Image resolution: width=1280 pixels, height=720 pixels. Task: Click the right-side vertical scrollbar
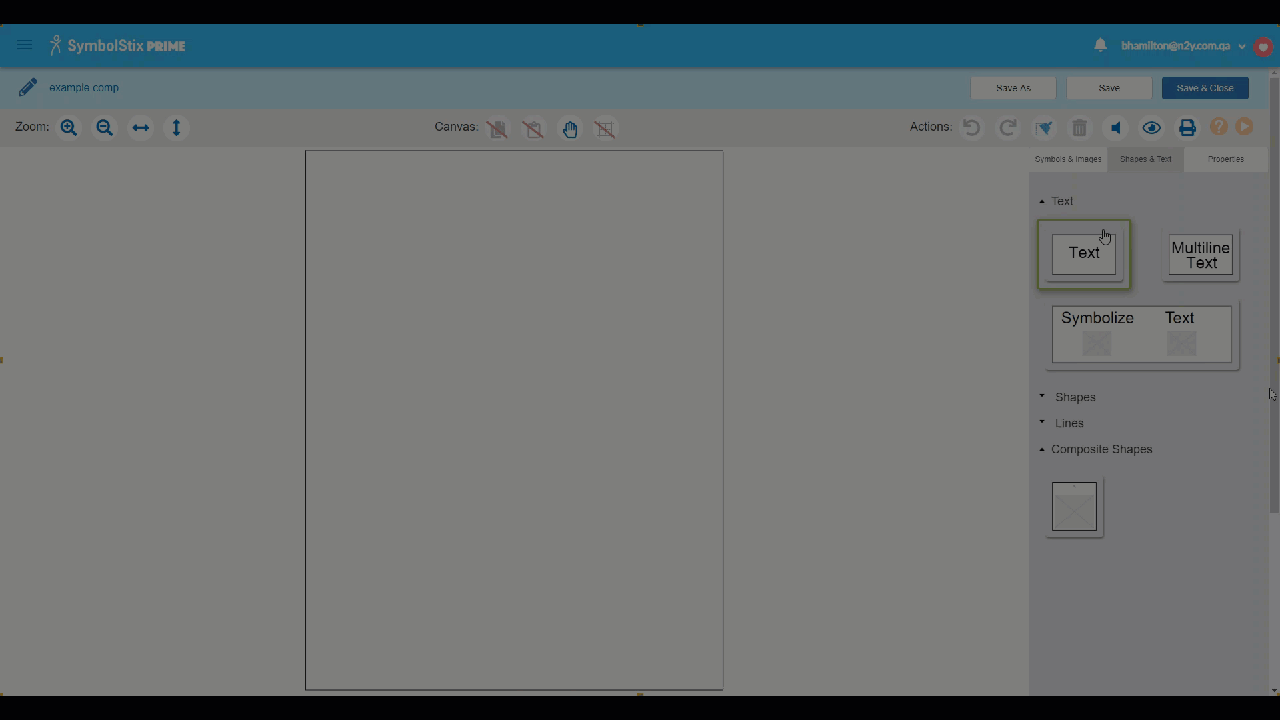(x=1273, y=295)
